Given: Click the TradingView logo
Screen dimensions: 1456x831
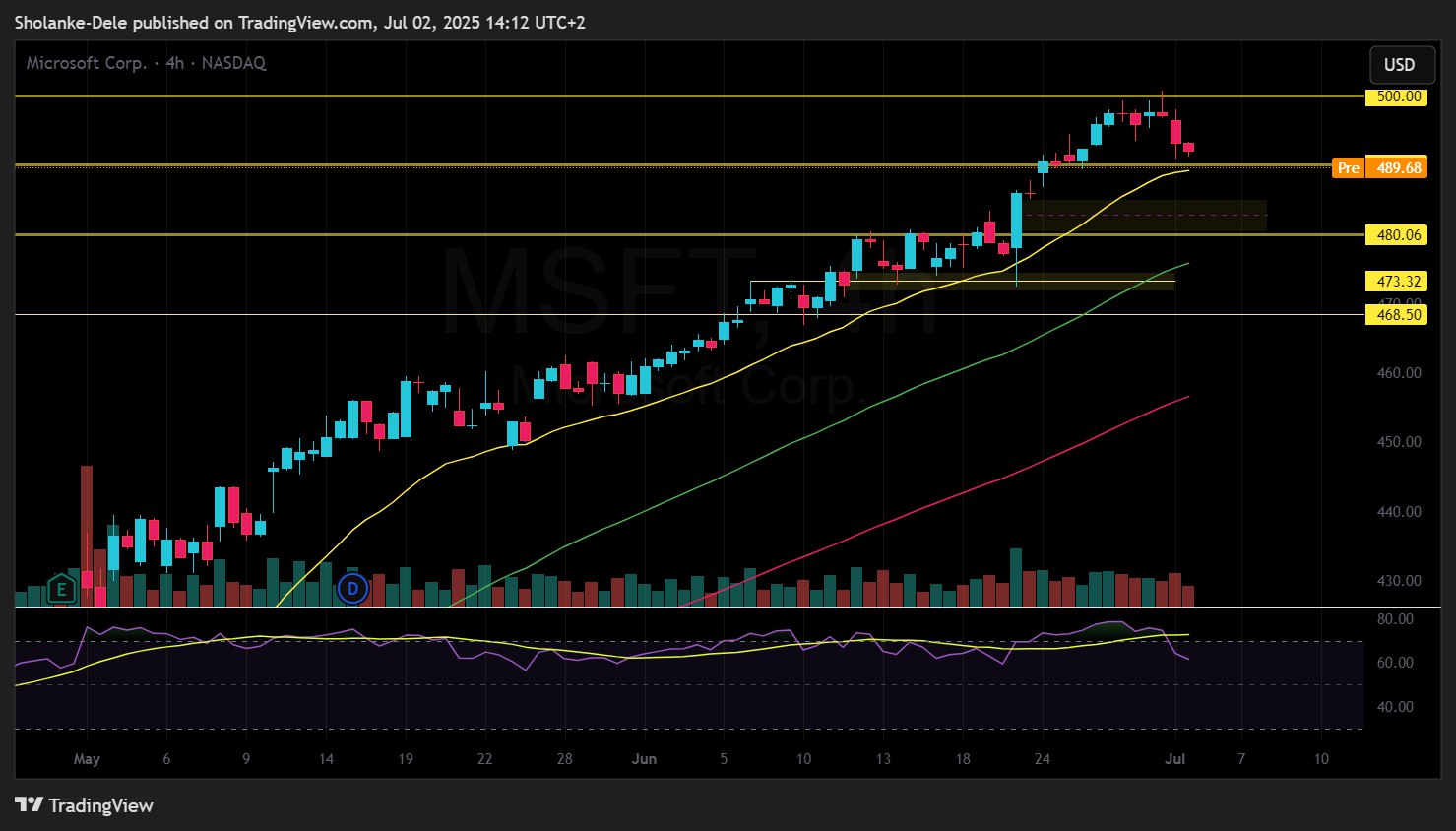Looking at the screenshot, I should [85, 805].
